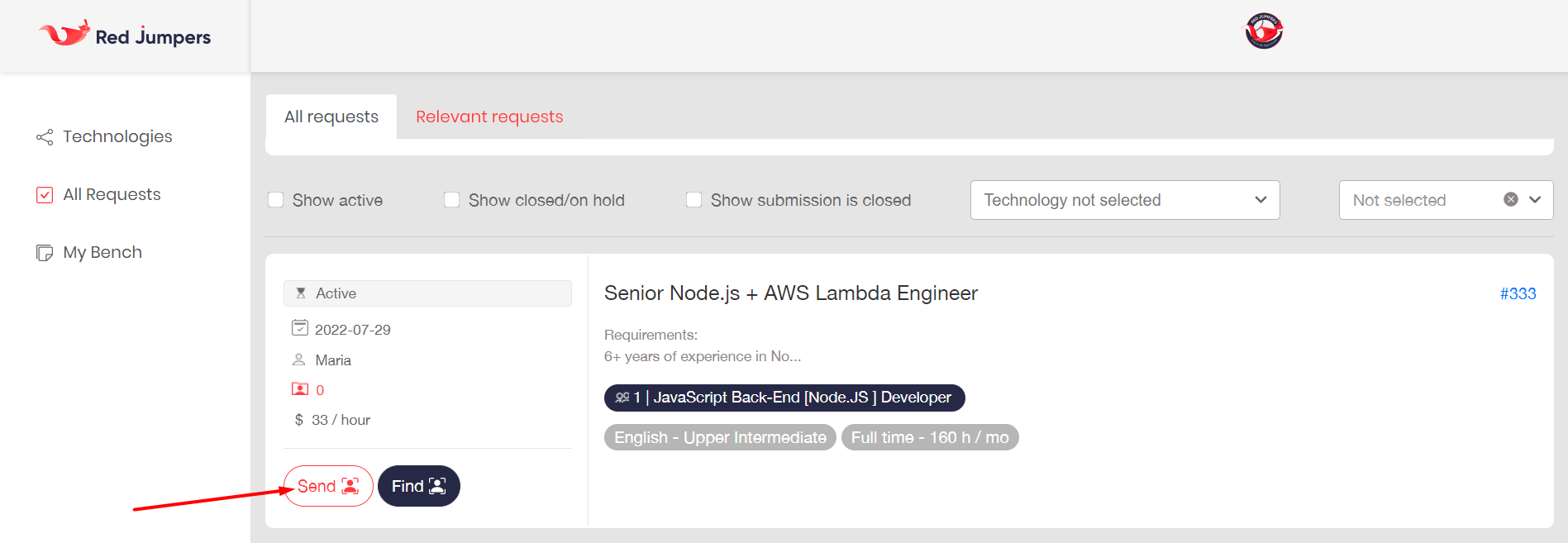This screenshot has height=543, width=1568.
Task: Click the Find button
Action: click(x=419, y=486)
